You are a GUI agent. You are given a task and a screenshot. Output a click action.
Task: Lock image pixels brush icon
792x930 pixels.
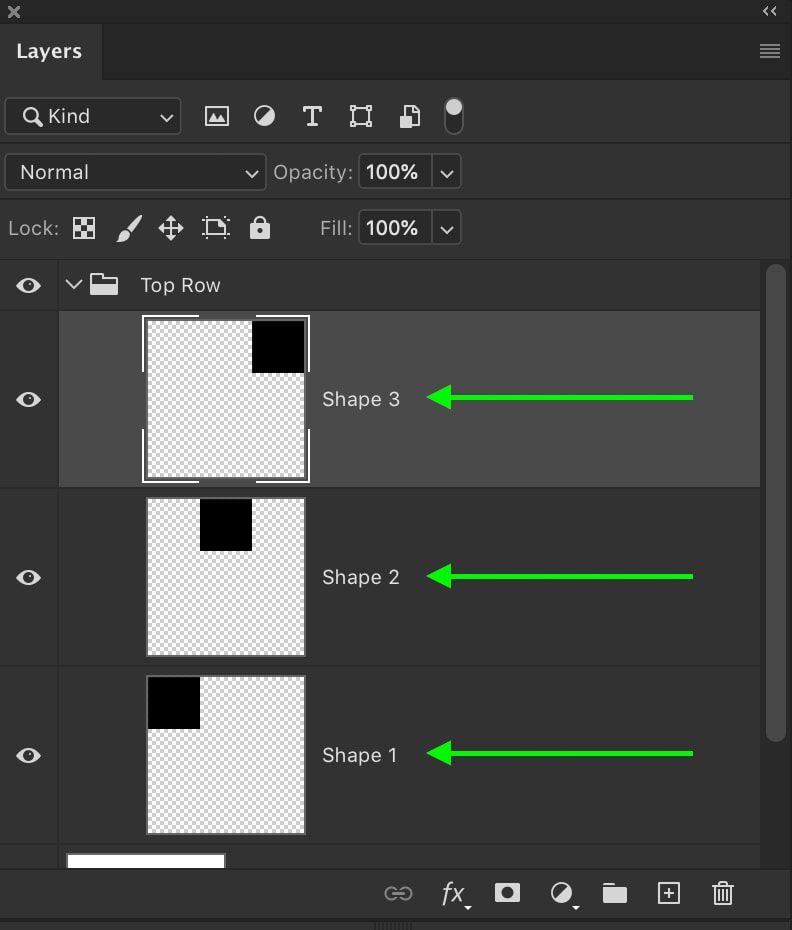tap(129, 228)
